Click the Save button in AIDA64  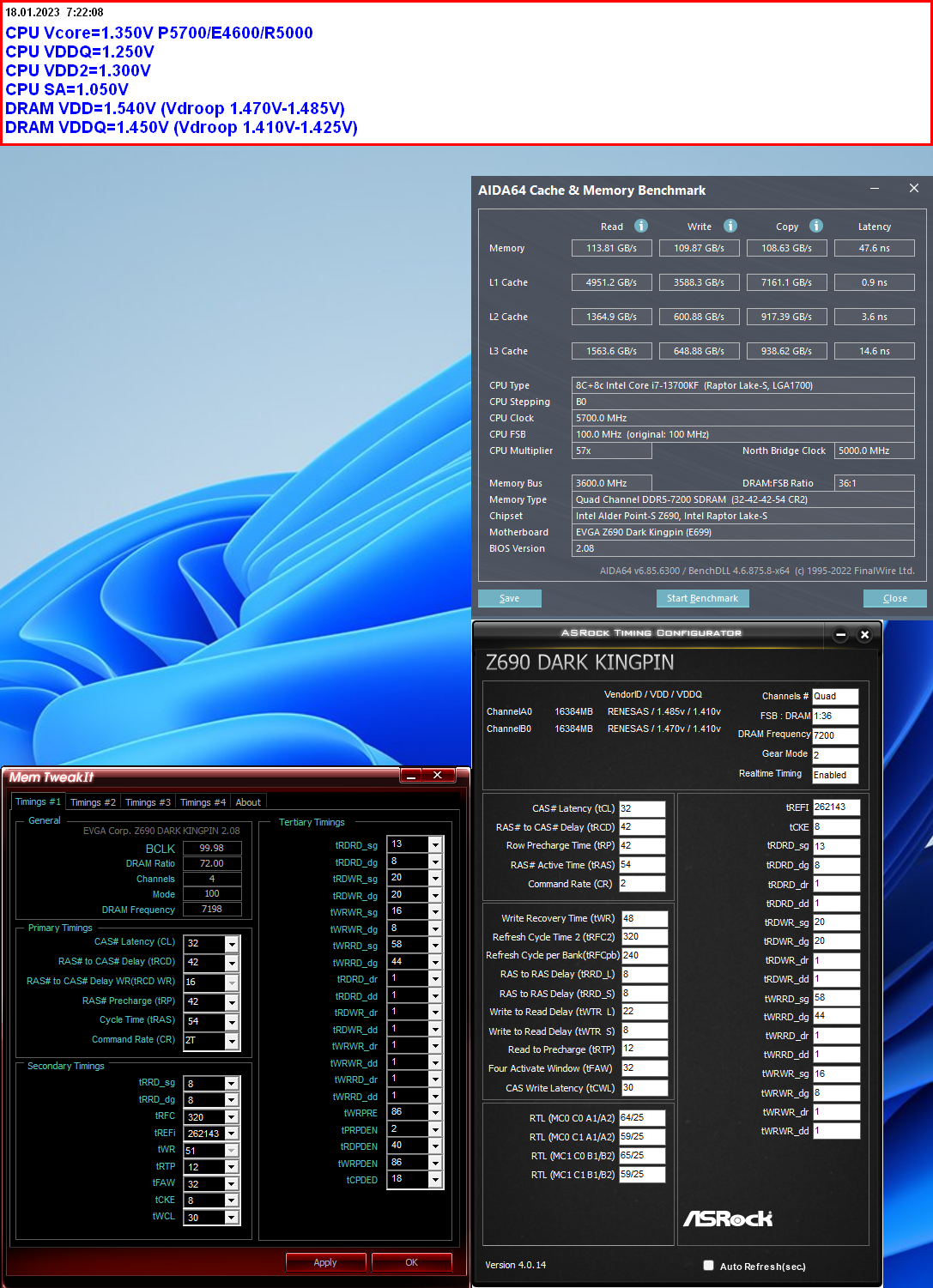[510, 598]
